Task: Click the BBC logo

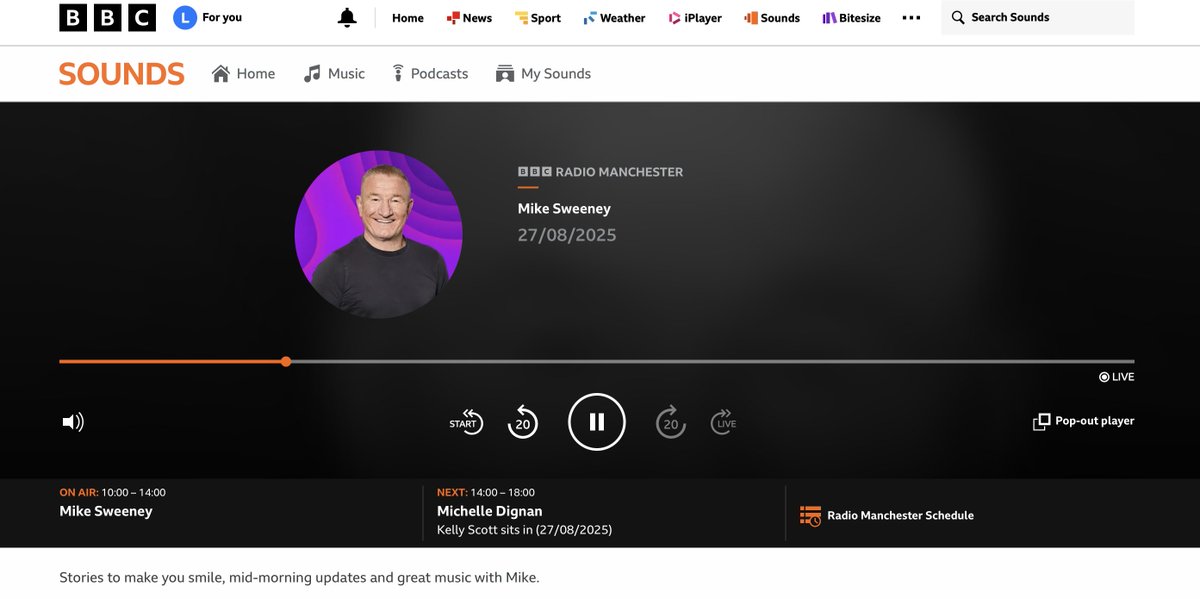Action: pos(107,17)
